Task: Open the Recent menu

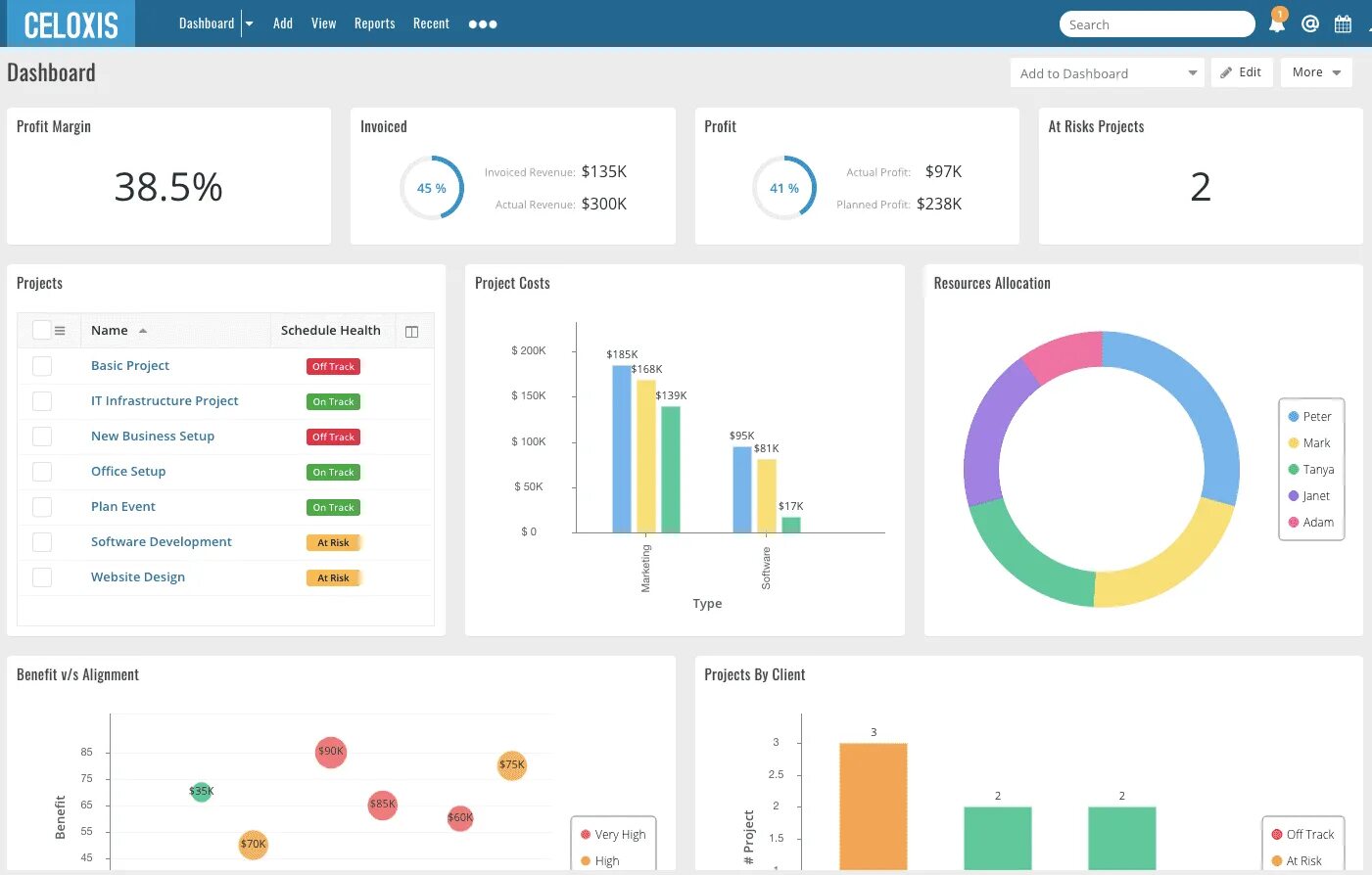Action: (x=431, y=23)
